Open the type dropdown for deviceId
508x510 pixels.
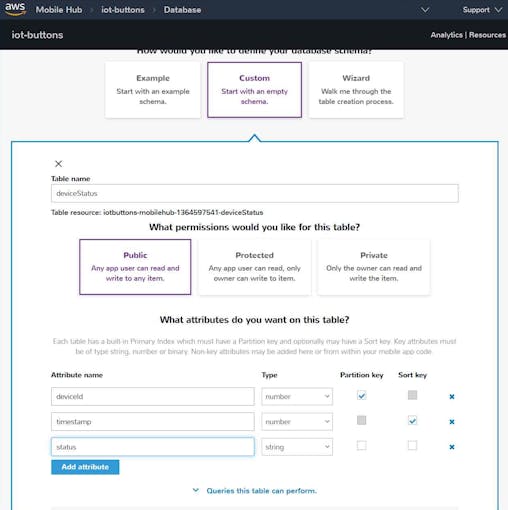pos(297,396)
